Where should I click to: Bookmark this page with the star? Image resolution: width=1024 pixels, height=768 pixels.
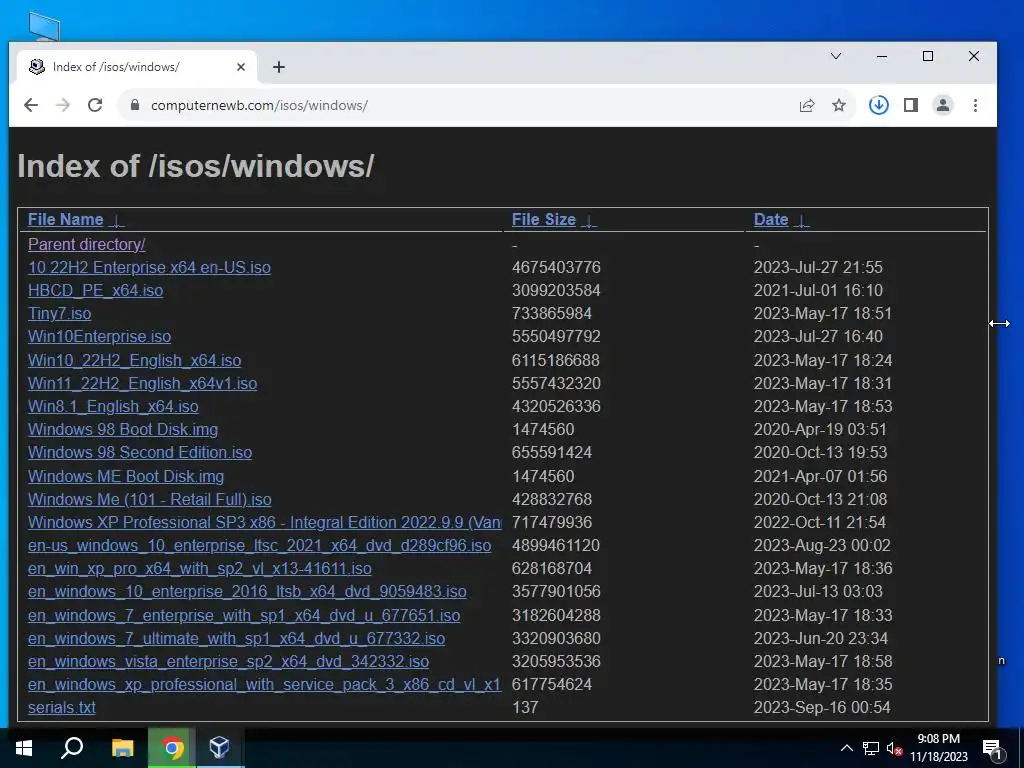(x=839, y=105)
